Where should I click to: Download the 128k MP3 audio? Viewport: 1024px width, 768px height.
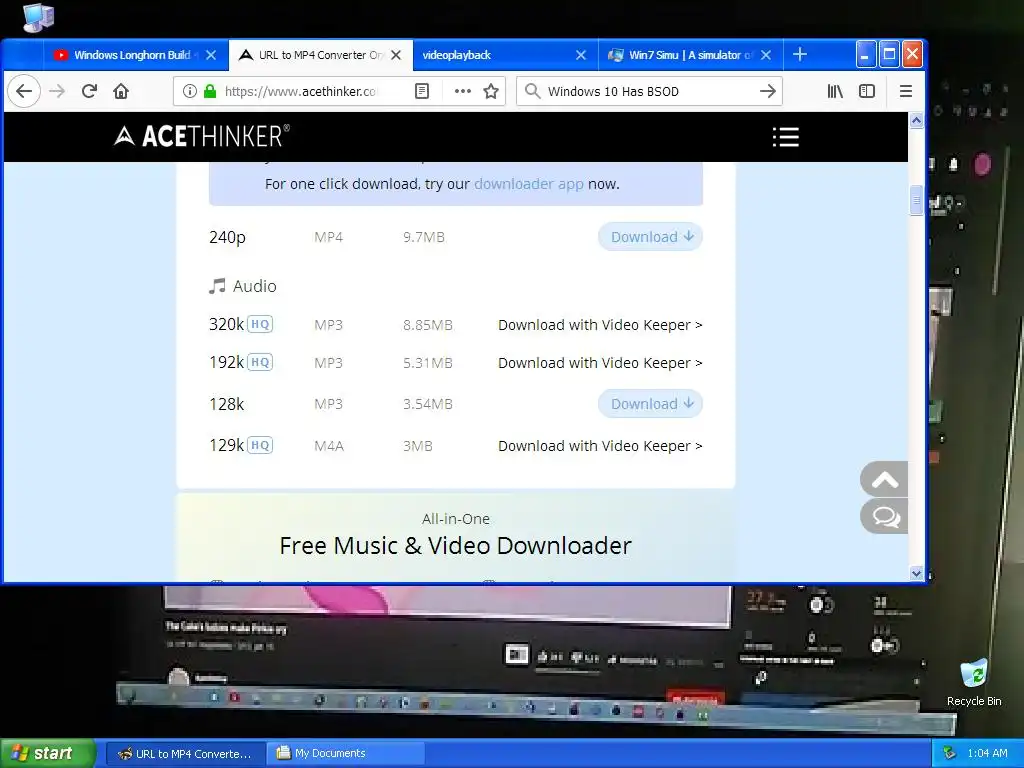tap(650, 404)
